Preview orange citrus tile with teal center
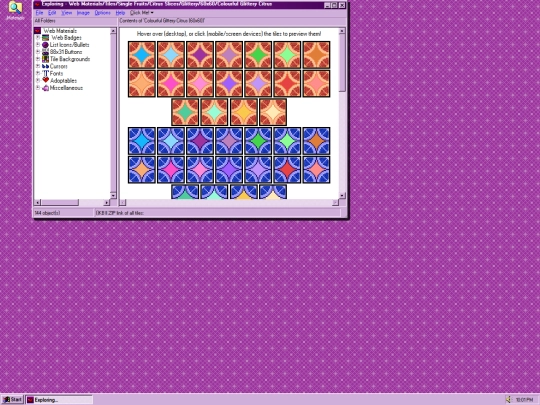Image resolution: width=540 pixels, height=405 pixels. (185, 112)
